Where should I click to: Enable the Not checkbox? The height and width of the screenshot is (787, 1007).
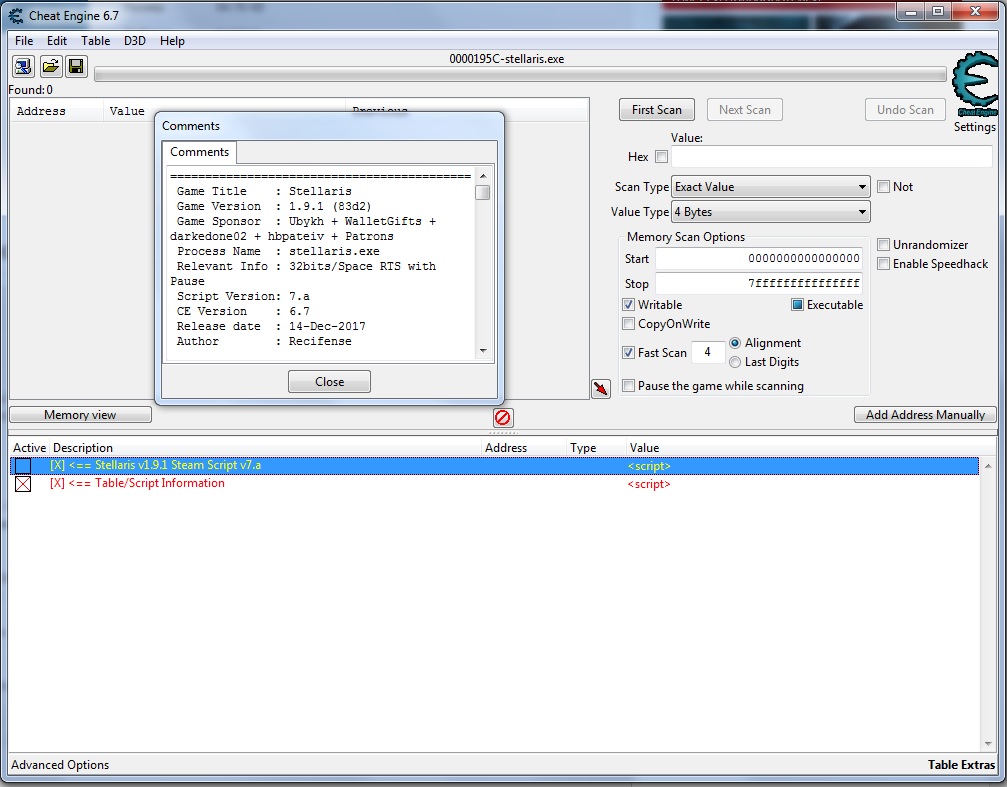[x=884, y=187]
